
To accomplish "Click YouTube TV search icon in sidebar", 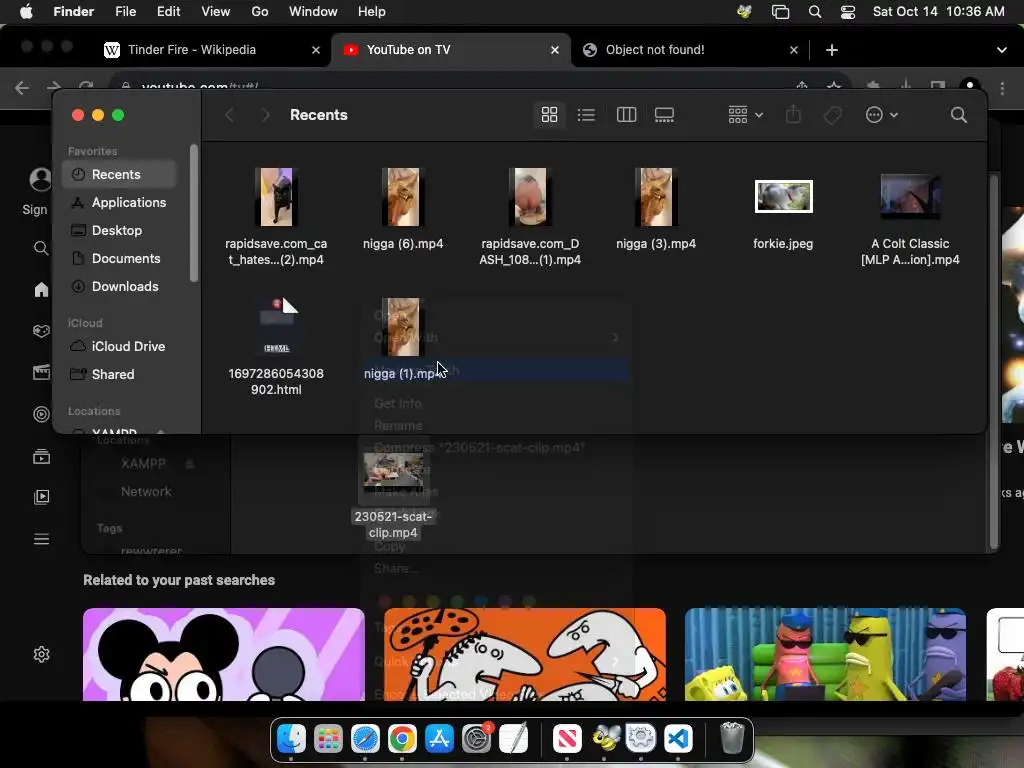I will 41,248.
